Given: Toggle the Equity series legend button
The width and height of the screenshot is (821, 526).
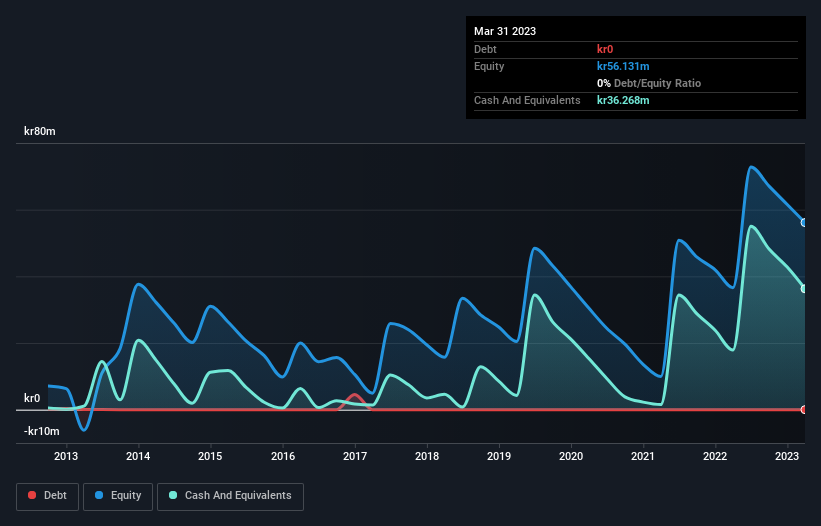Looking at the screenshot, I should click(x=118, y=496).
